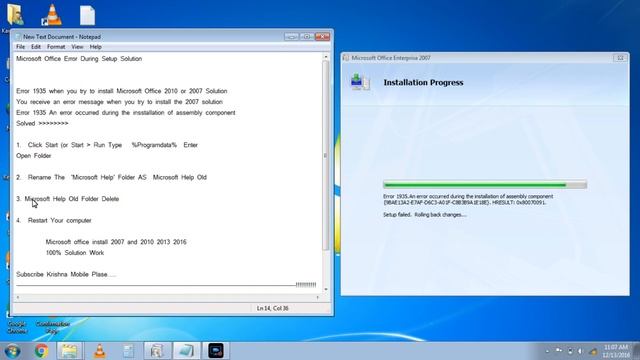The height and width of the screenshot is (360, 640).
Task: Click the 'Subscribe Krishna Mobile Plase' line
Action: [66, 274]
